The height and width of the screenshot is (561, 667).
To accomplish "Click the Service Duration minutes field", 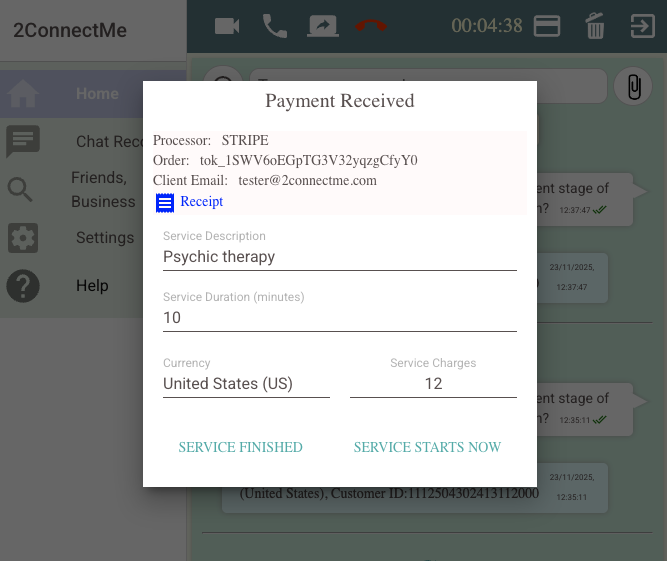I will (x=339, y=318).
